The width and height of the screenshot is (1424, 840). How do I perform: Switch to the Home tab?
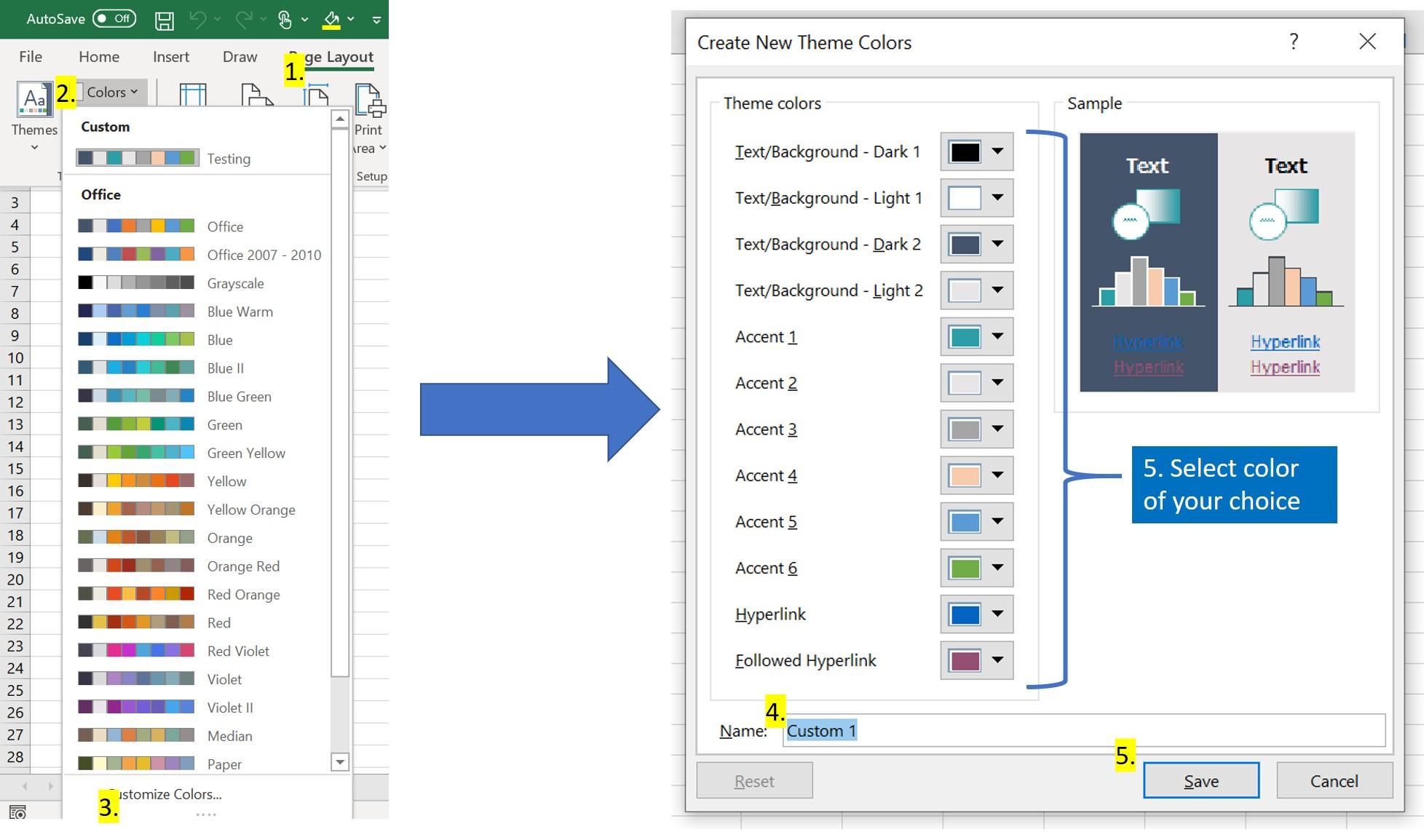[98, 56]
